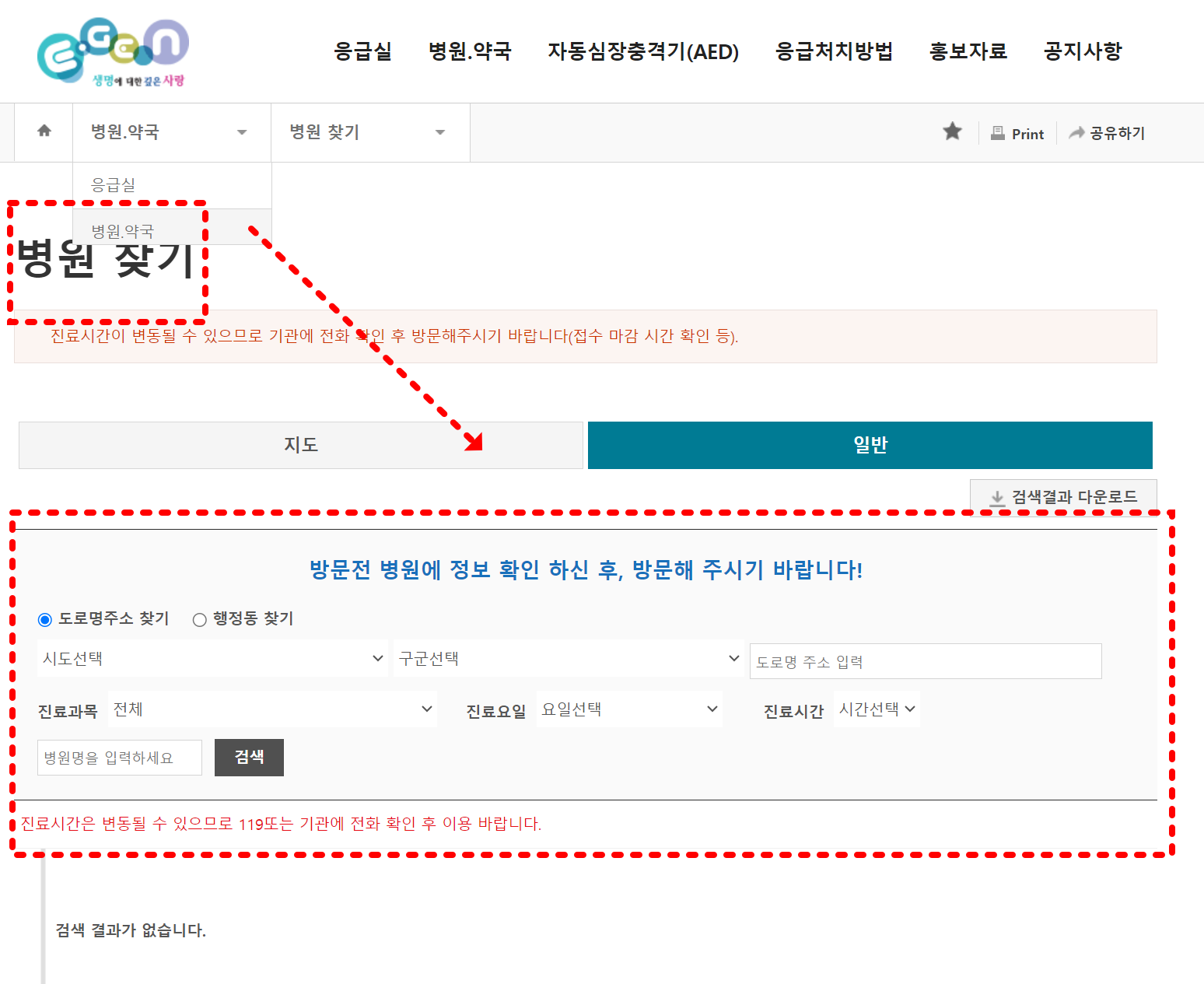This screenshot has height=984, width=1204.
Task: Select 응급실 in the breadcrumb dropdown list
Action: tap(172, 185)
